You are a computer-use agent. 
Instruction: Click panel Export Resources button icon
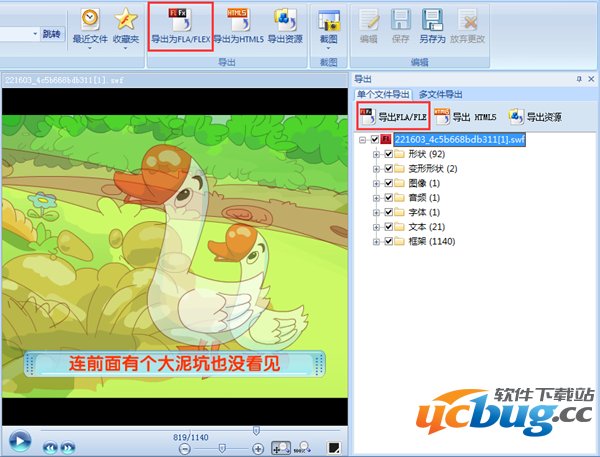516,116
